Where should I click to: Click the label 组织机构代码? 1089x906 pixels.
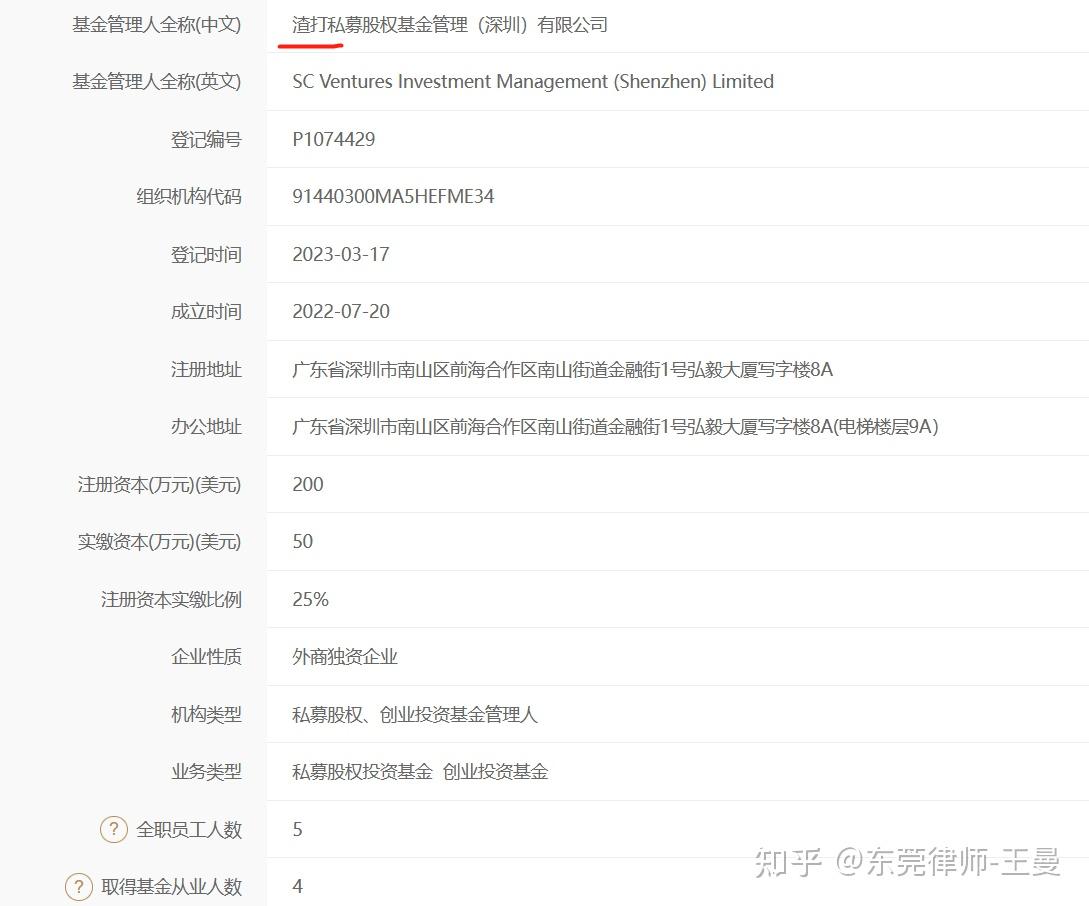click(x=189, y=196)
